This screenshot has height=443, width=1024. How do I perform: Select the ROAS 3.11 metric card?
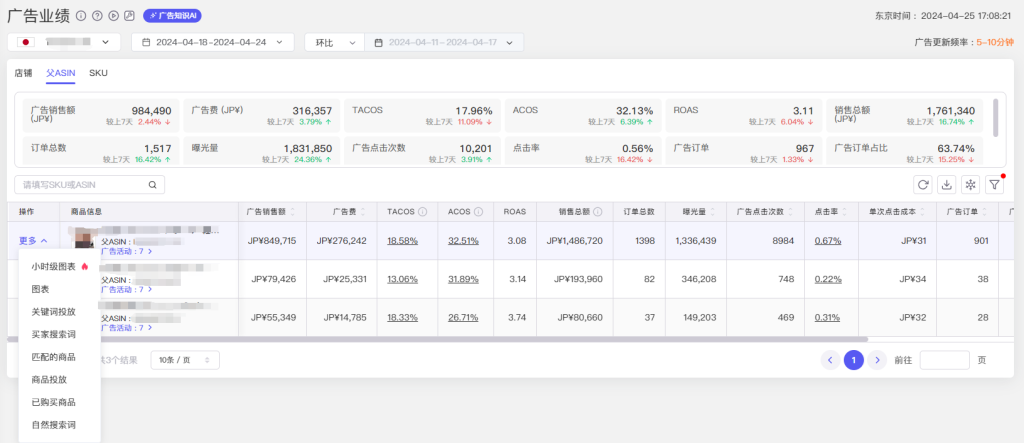tap(744, 115)
